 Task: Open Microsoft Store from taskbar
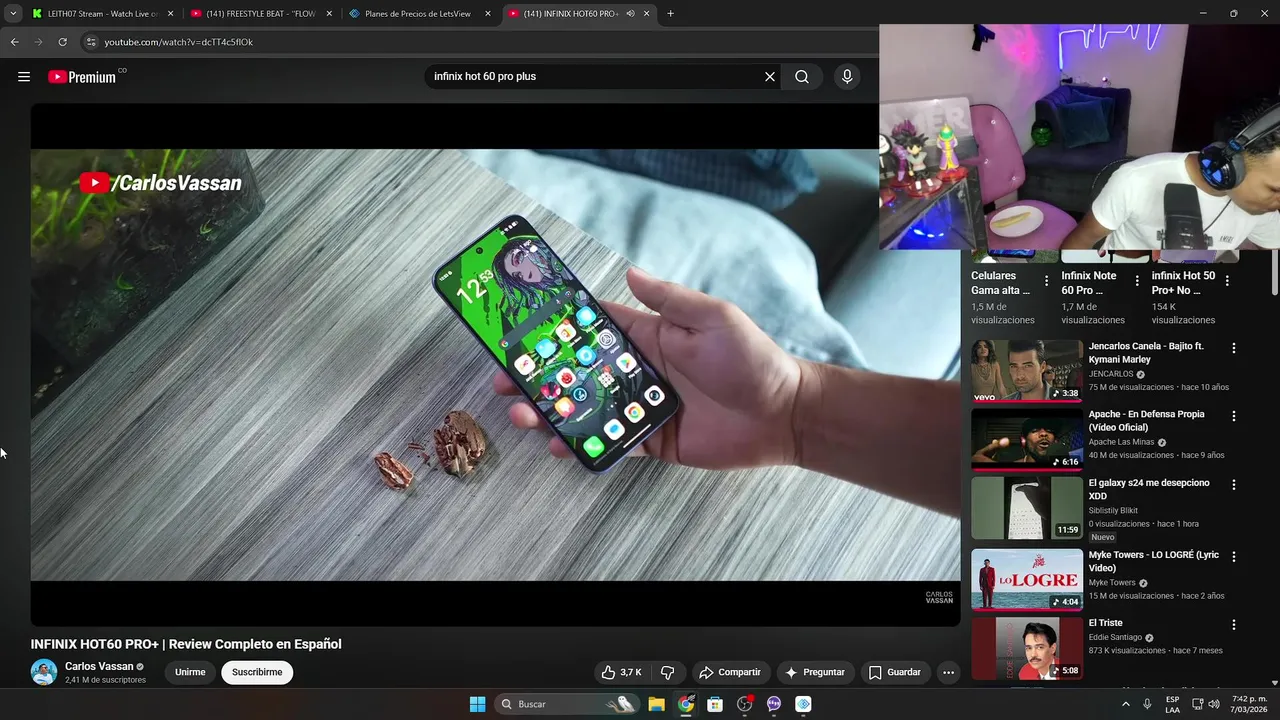pyautogui.click(x=715, y=704)
